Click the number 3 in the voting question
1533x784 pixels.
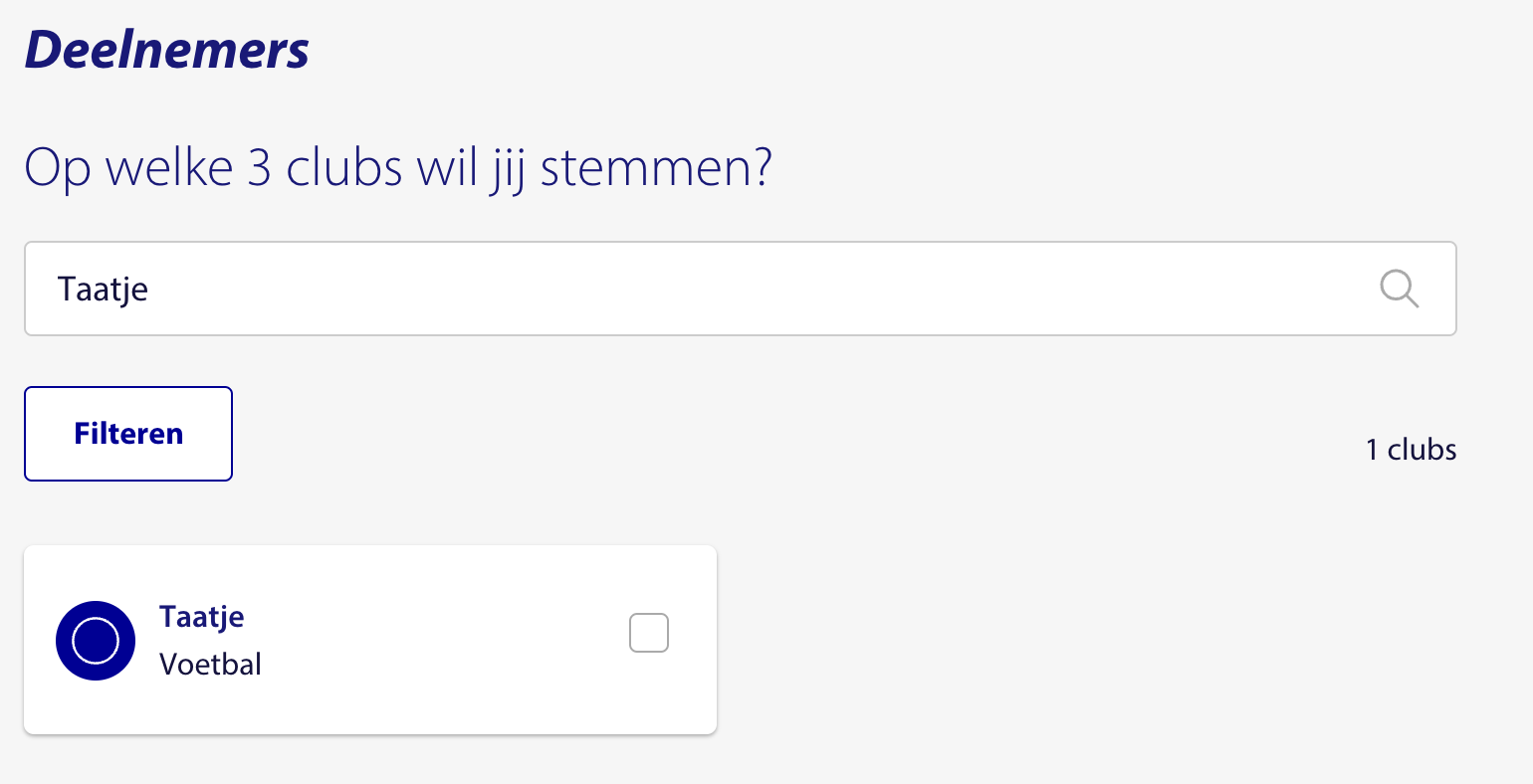point(259,168)
